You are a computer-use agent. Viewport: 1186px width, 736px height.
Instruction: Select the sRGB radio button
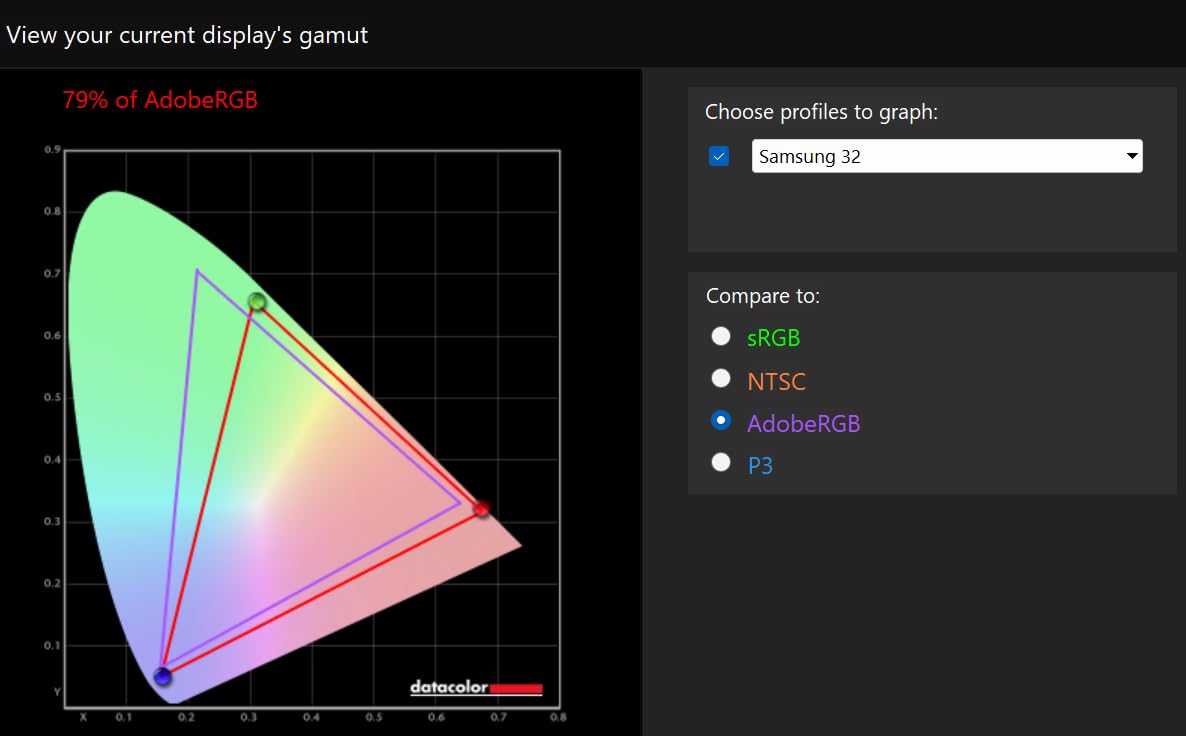click(x=720, y=337)
